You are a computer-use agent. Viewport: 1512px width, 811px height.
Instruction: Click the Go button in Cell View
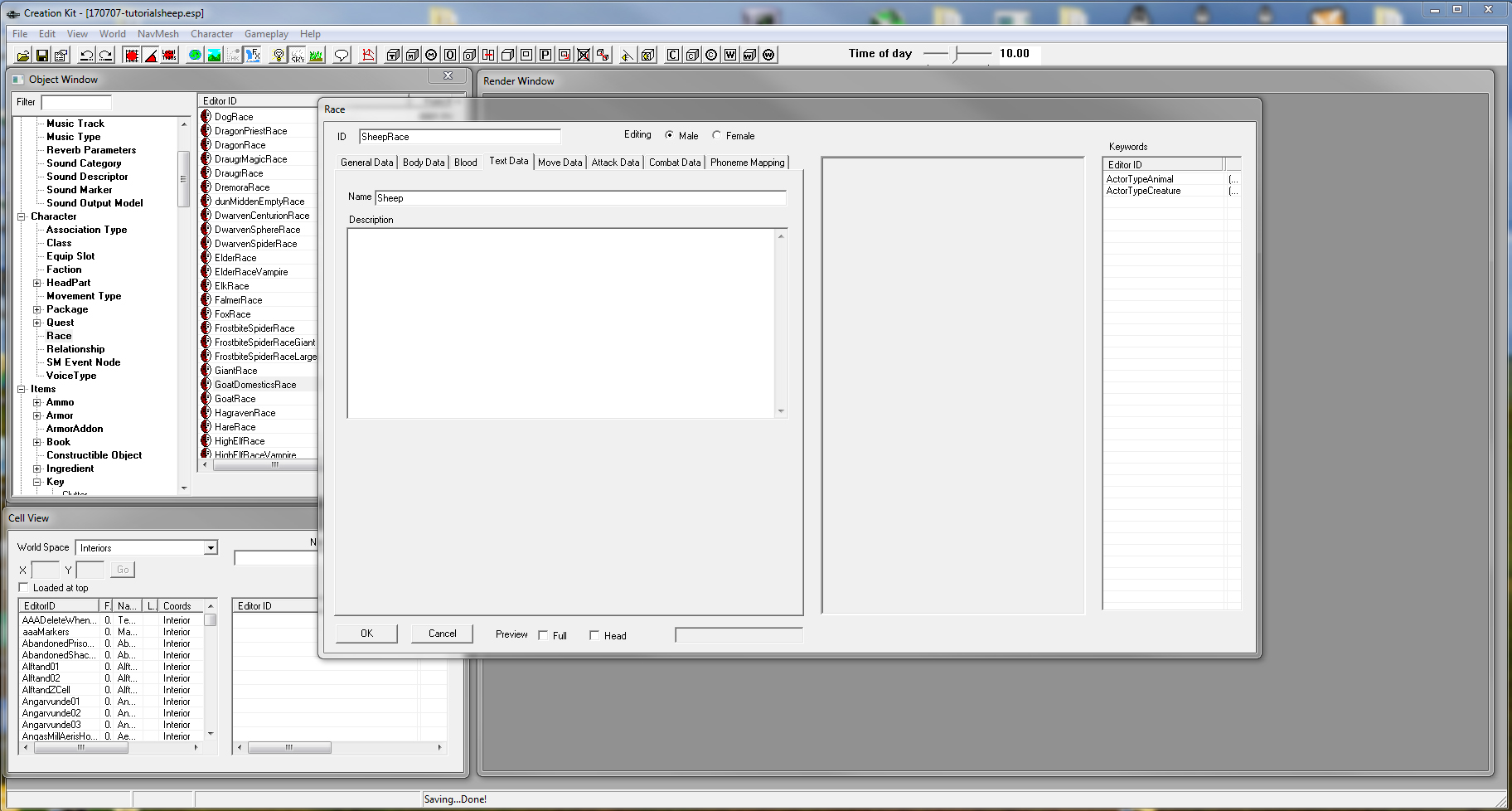(123, 570)
